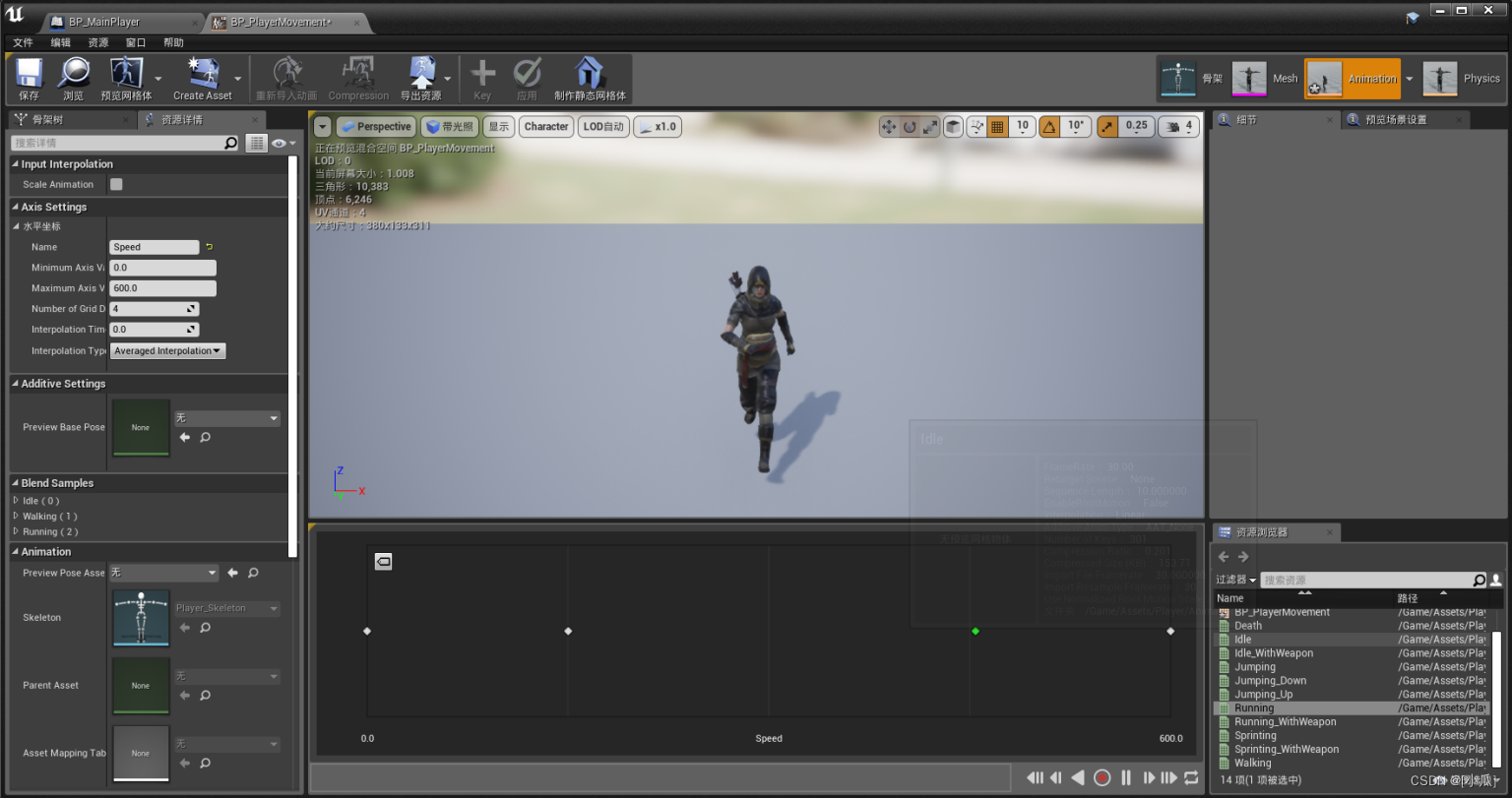Open the 过滤器 filters dropdown
The width and height of the screenshot is (1512, 798).
pos(1235,581)
